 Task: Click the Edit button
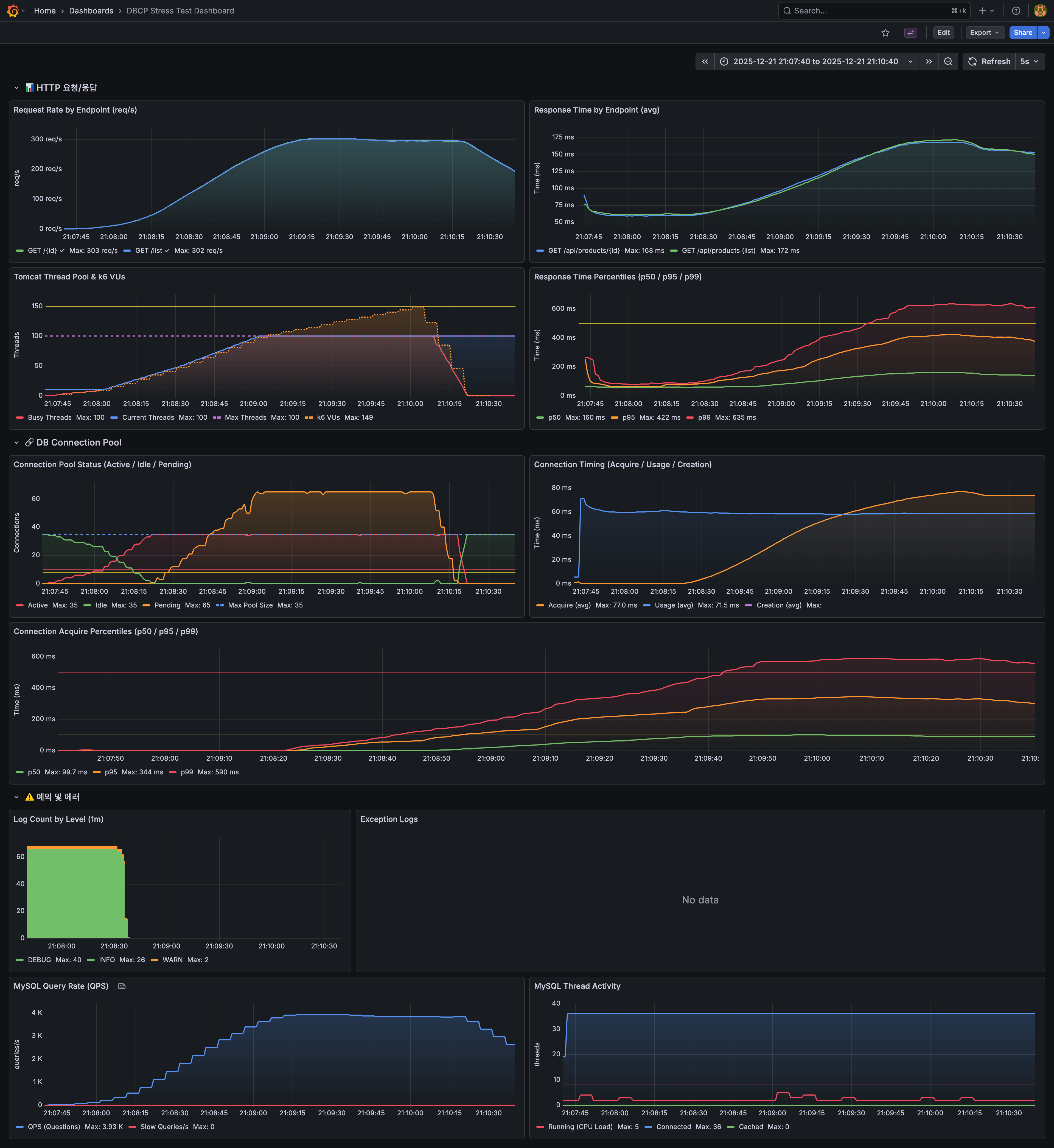click(x=943, y=32)
